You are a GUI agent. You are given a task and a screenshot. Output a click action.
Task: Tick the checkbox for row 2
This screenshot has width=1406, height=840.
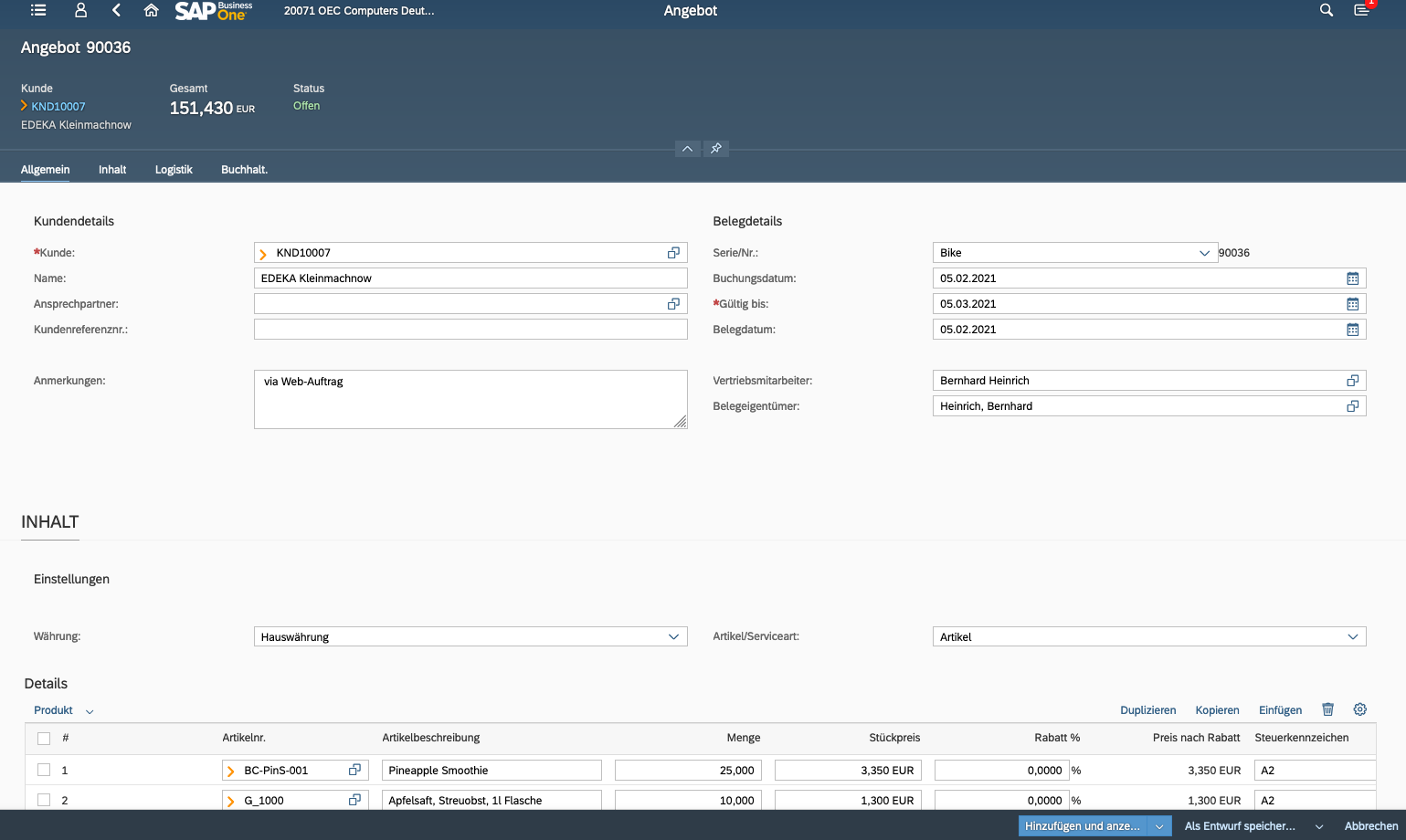click(x=44, y=800)
